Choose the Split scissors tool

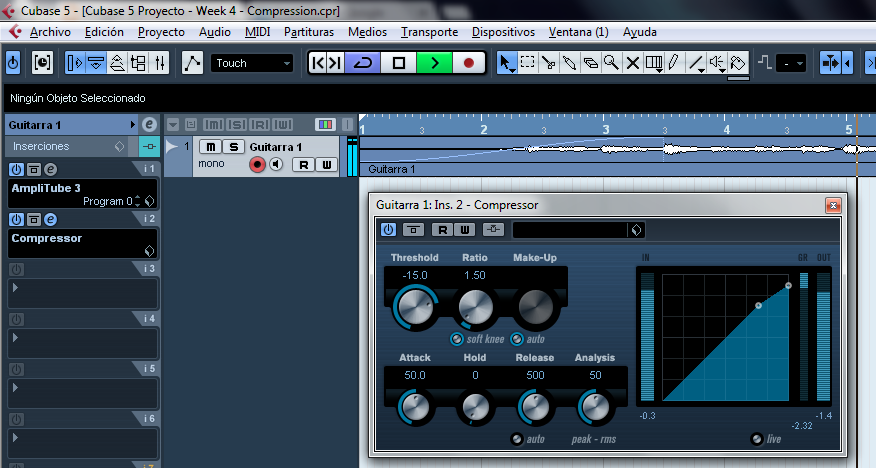coord(549,63)
